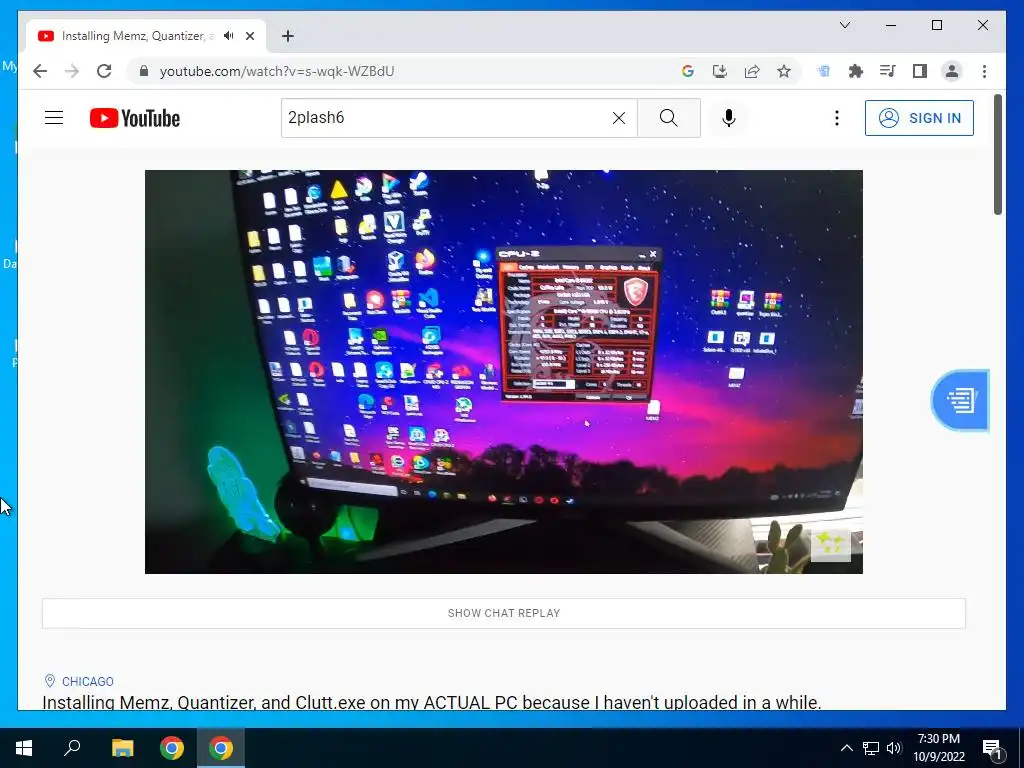1024x768 pixels.
Task: Open YouTube settings three-dot menu
Action: (x=837, y=118)
